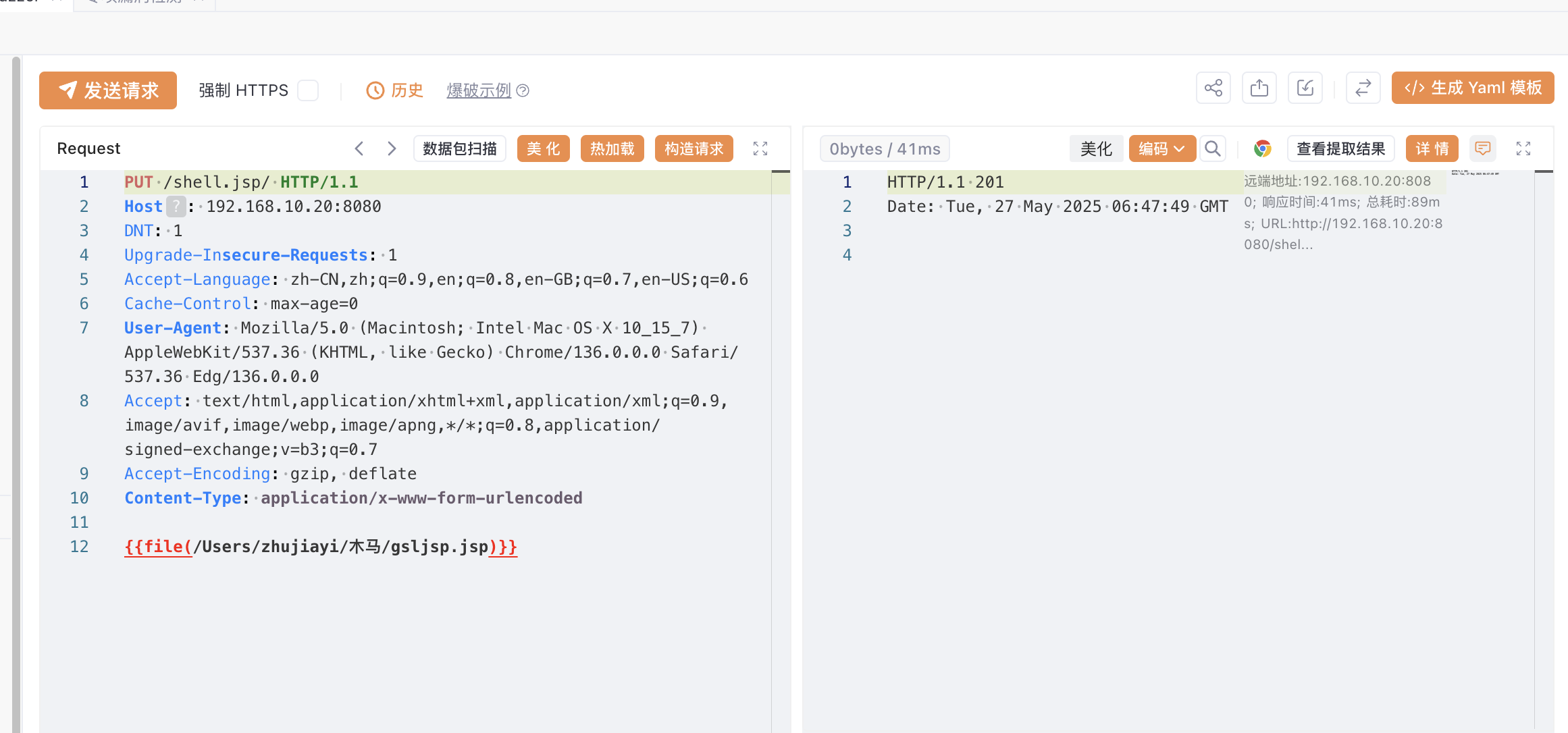Click the 热加载 hot reload button
Screen dimensions: 1568x733
click(x=612, y=148)
